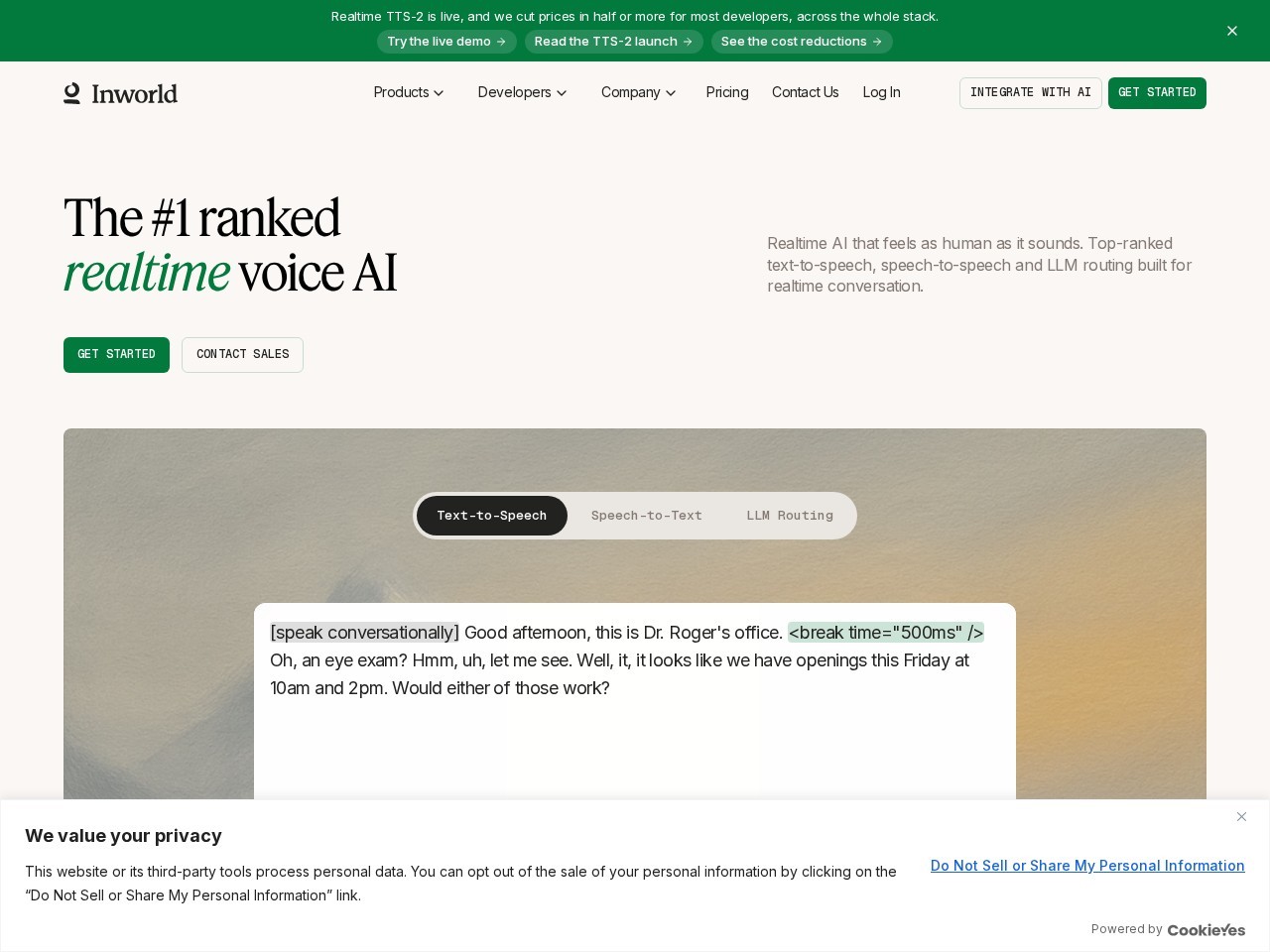
Task: Click the header Get Started button
Action: coord(1157,93)
